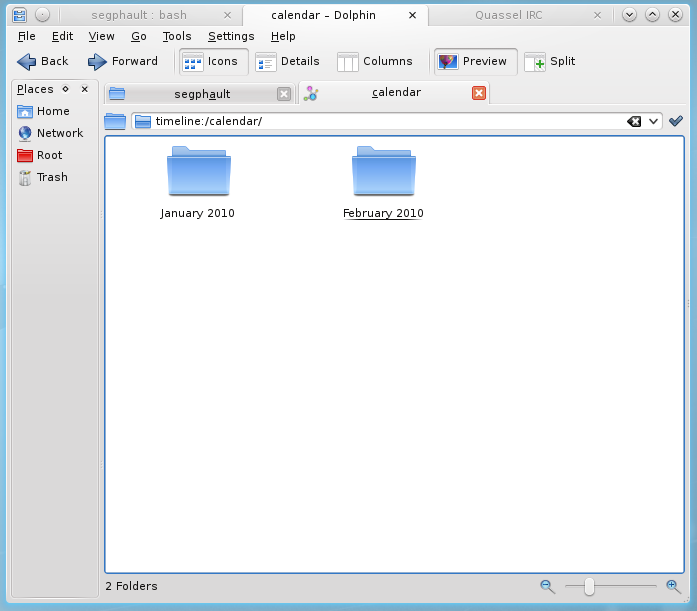Click the February 2010 folder label

point(383,213)
